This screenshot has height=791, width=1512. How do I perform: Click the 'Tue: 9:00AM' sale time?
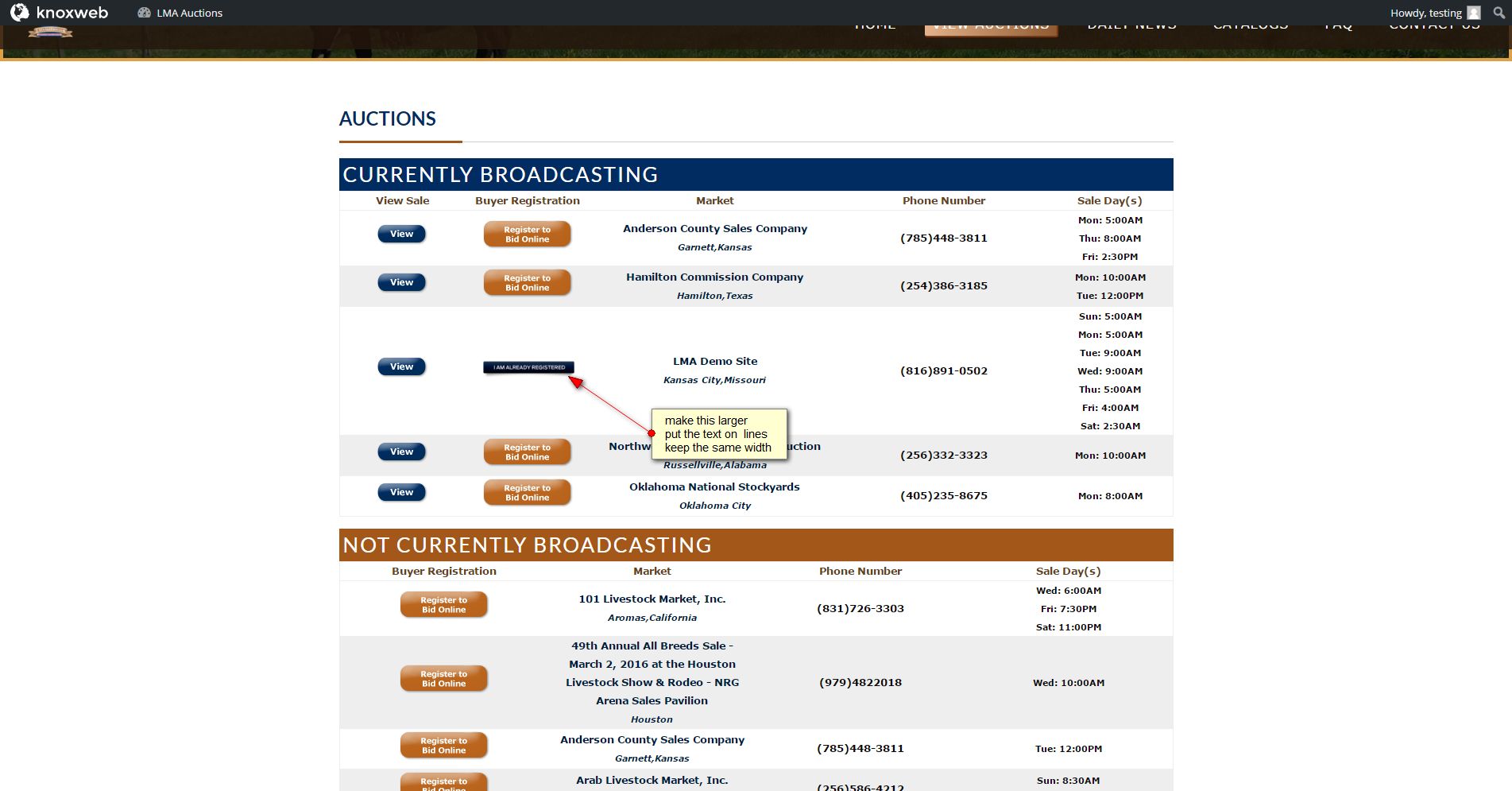(x=1110, y=353)
